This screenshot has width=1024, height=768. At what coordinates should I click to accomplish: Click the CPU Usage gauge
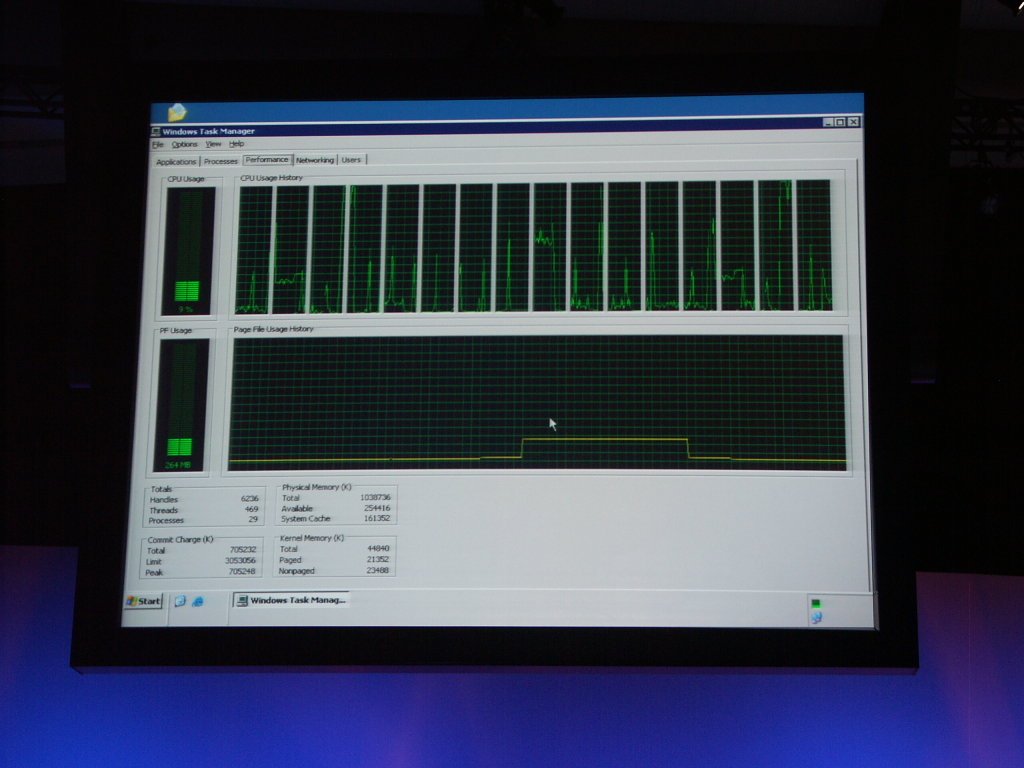[x=188, y=251]
